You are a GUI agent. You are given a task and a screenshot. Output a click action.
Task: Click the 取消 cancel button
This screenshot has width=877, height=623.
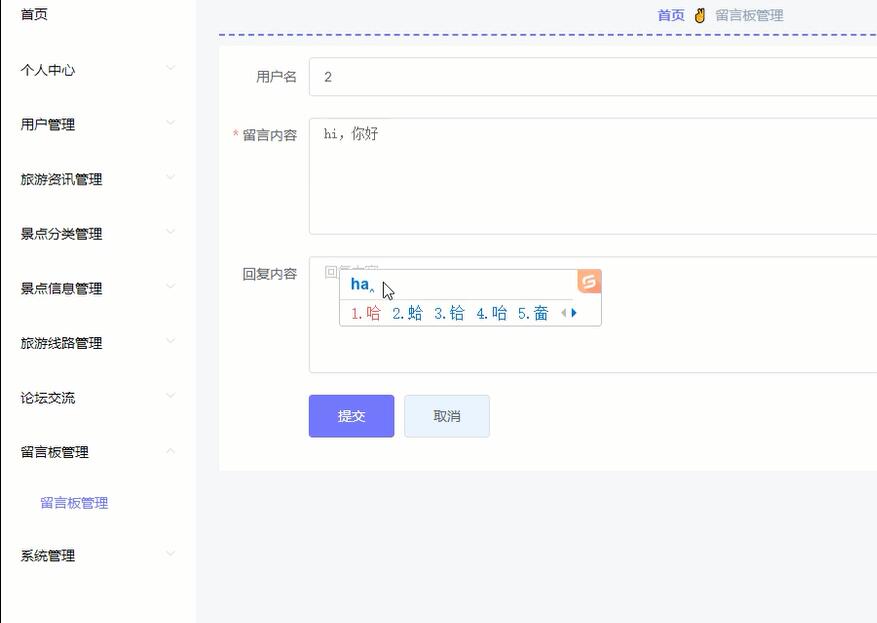pyautogui.click(x=446, y=416)
